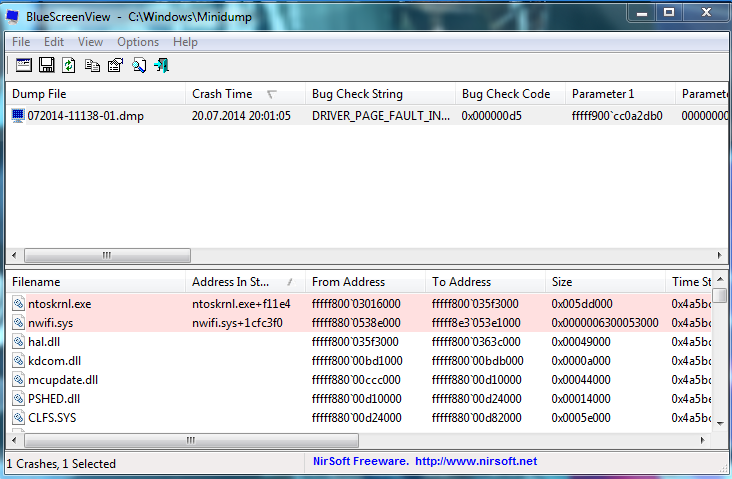The image size is (732, 479).
Task: Click parameter value fffff900`cc0a2db0
Action: [x=617, y=116]
